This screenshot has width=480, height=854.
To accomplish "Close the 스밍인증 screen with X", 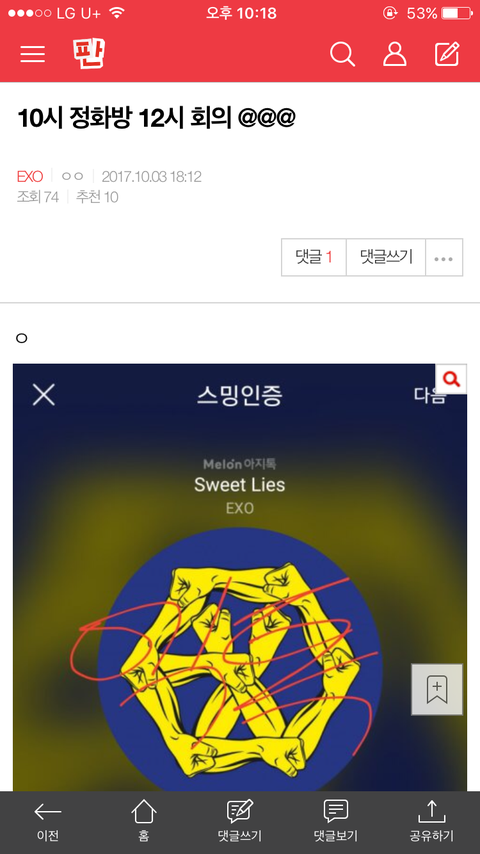I will [x=44, y=394].
